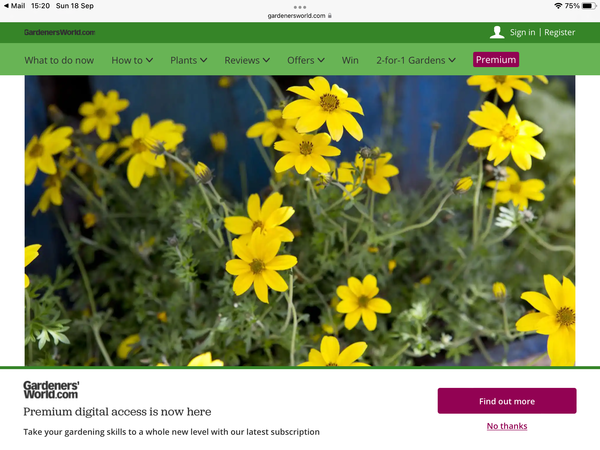Screen dimensions: 600x450
Task: Click the Sign in link
Action: (522, 32)
